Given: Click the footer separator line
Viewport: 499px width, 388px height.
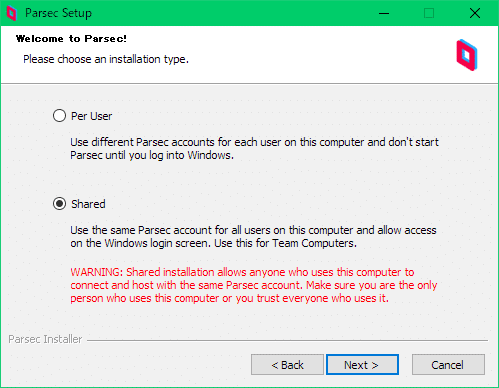Looking at the screenshot, I should coord(287,340).
